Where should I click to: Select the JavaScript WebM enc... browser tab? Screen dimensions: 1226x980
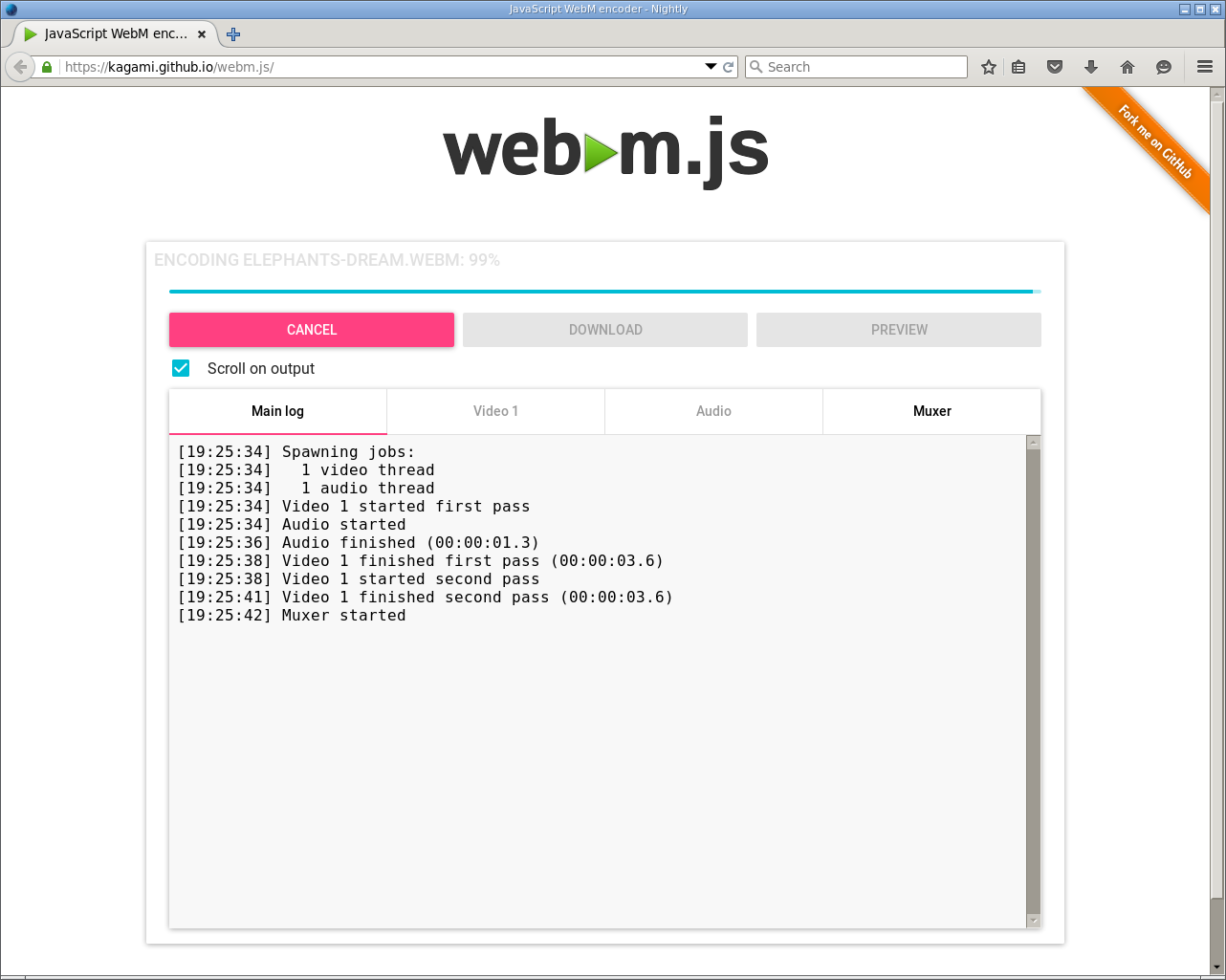116,33
